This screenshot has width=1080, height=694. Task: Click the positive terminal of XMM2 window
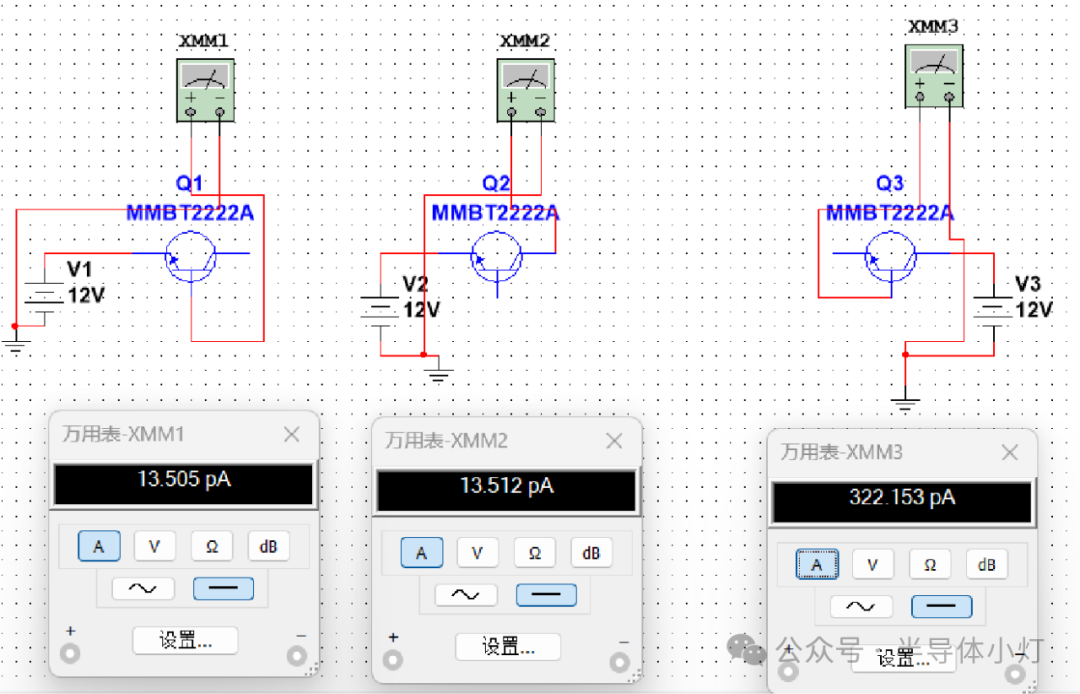(x=393, y=660)
